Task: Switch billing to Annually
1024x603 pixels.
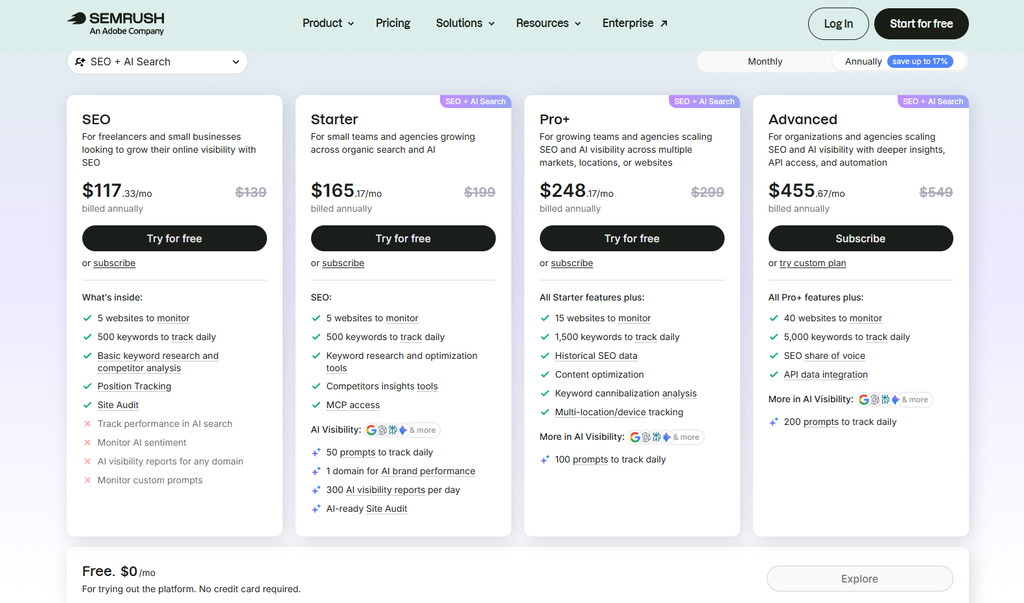Action: pyautogui.click(x=898, y=61)
